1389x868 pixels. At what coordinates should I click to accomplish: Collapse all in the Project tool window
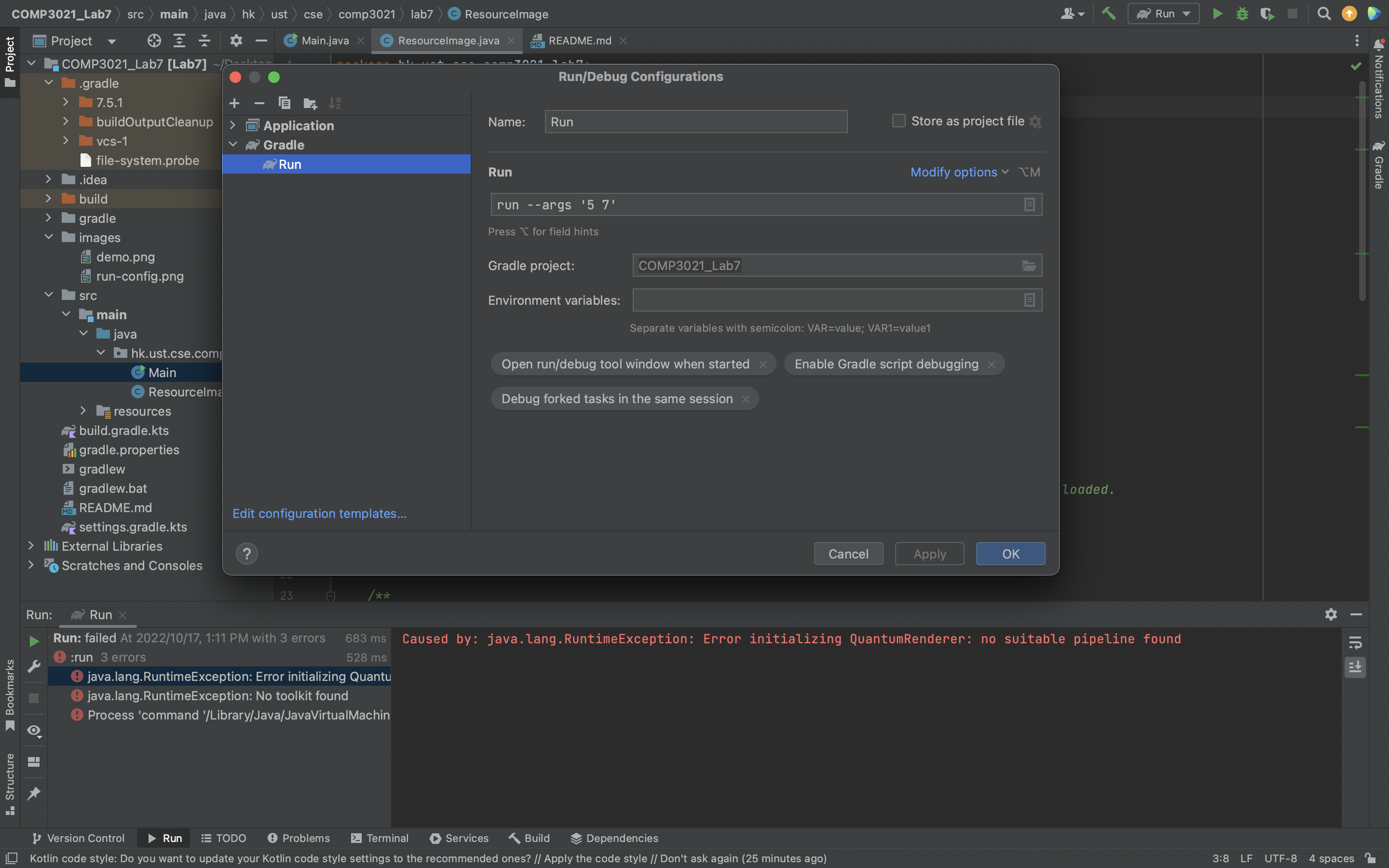(x=204, y=41)
